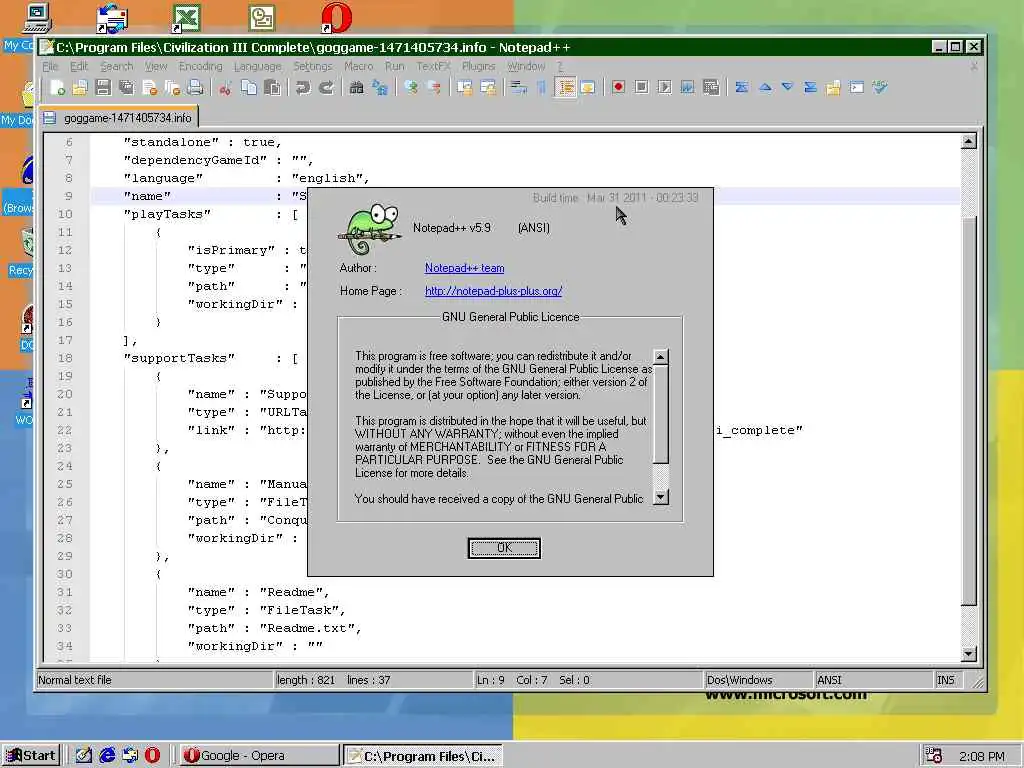This screenshot has height=768, width=1024.
Task: Click the Close document toolbar icon
Action: click(x=150, y=88)
